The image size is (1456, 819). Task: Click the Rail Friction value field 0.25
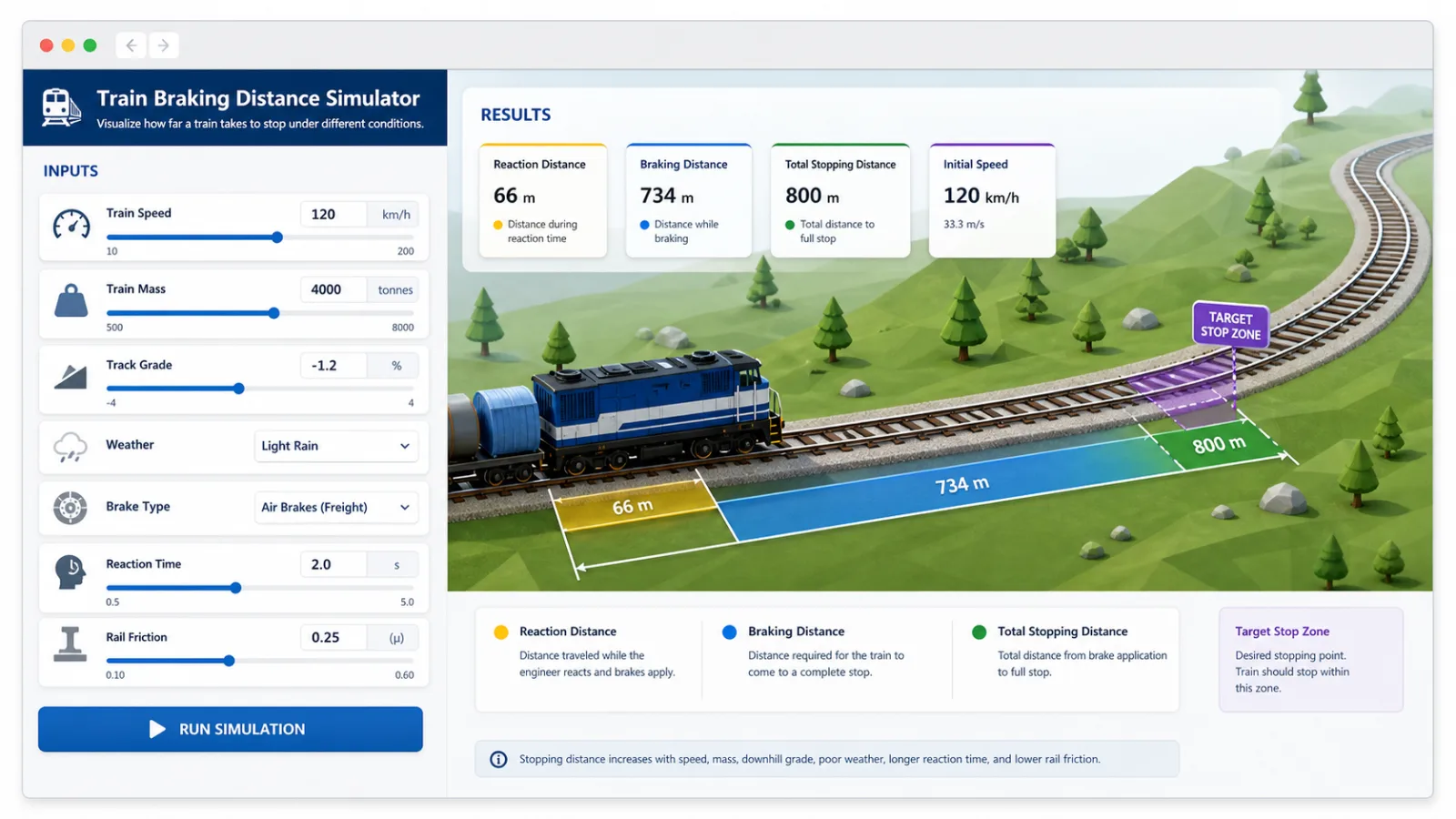(333, 637)
